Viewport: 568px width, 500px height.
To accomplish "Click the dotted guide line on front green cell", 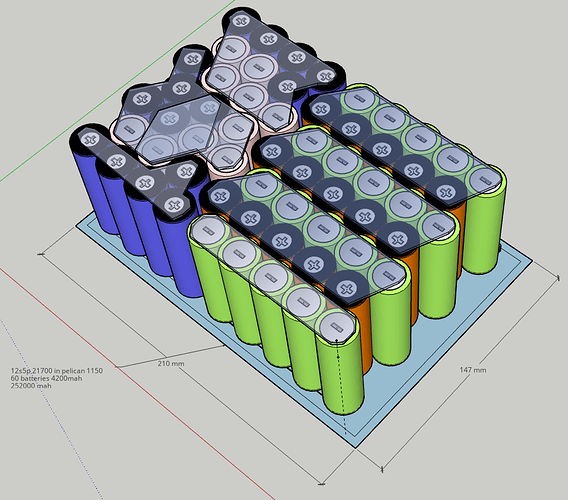I will (x=341, y=387).
